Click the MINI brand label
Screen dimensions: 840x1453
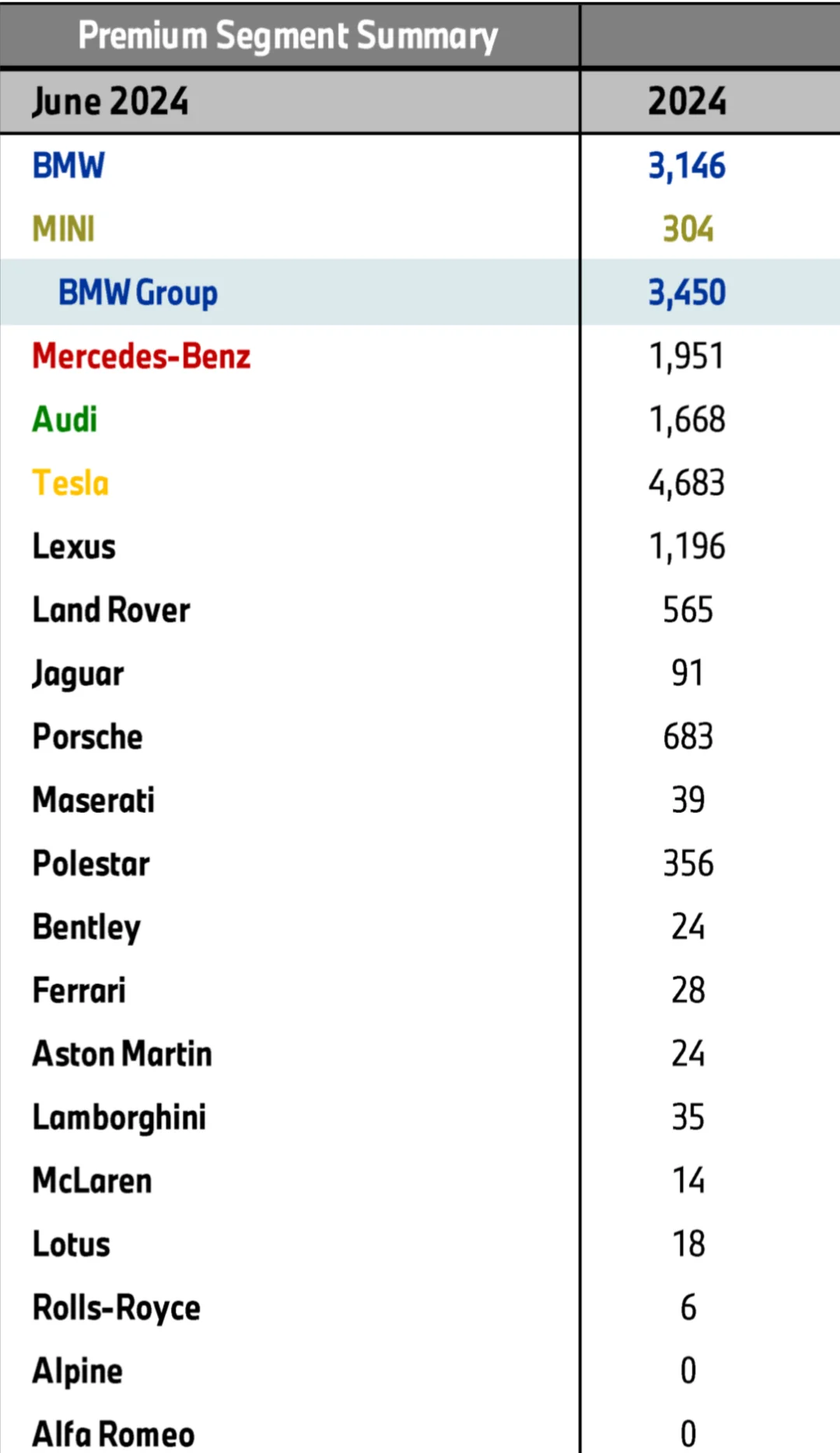point(64,229)
